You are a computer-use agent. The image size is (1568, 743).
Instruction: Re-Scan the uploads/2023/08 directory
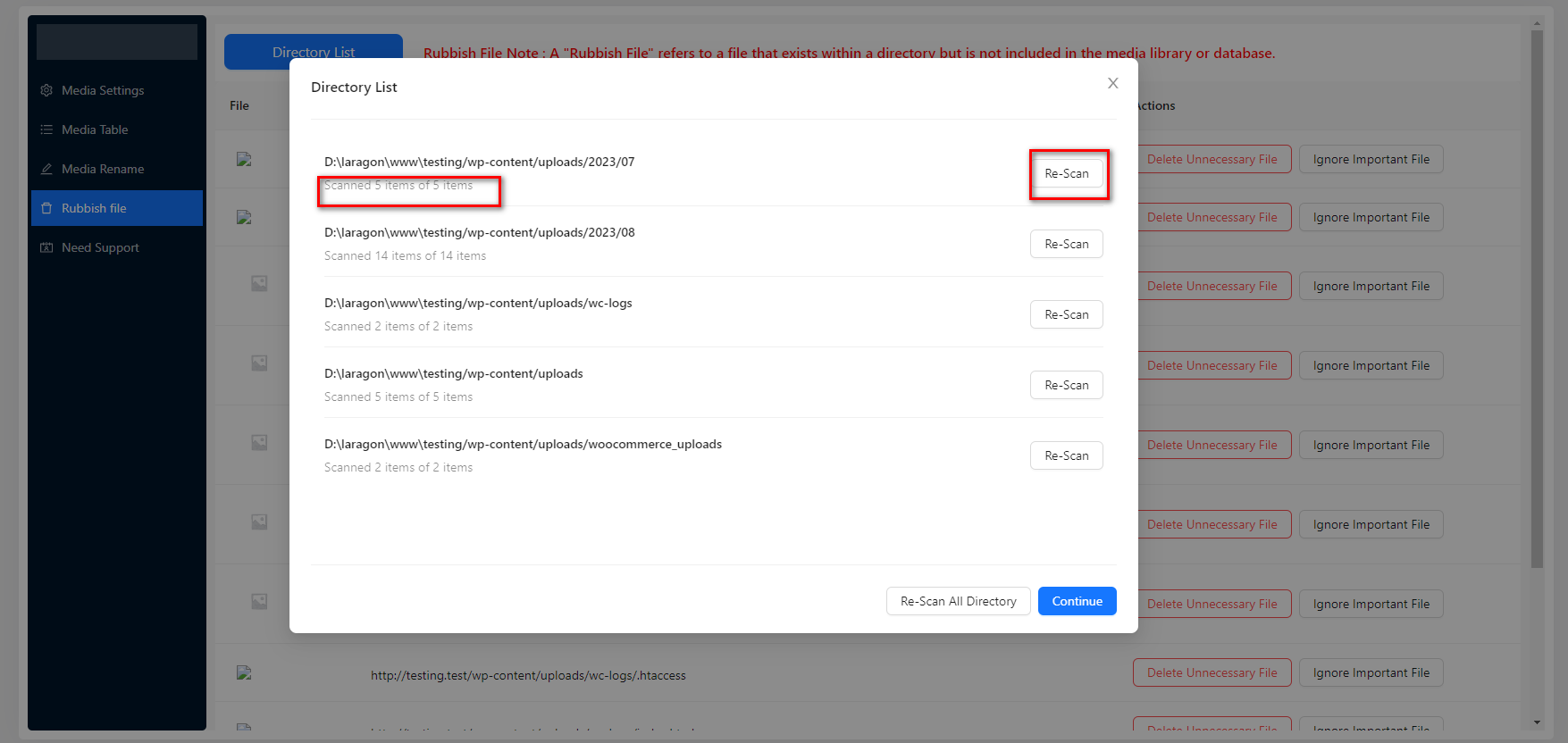coord(1067,244)
